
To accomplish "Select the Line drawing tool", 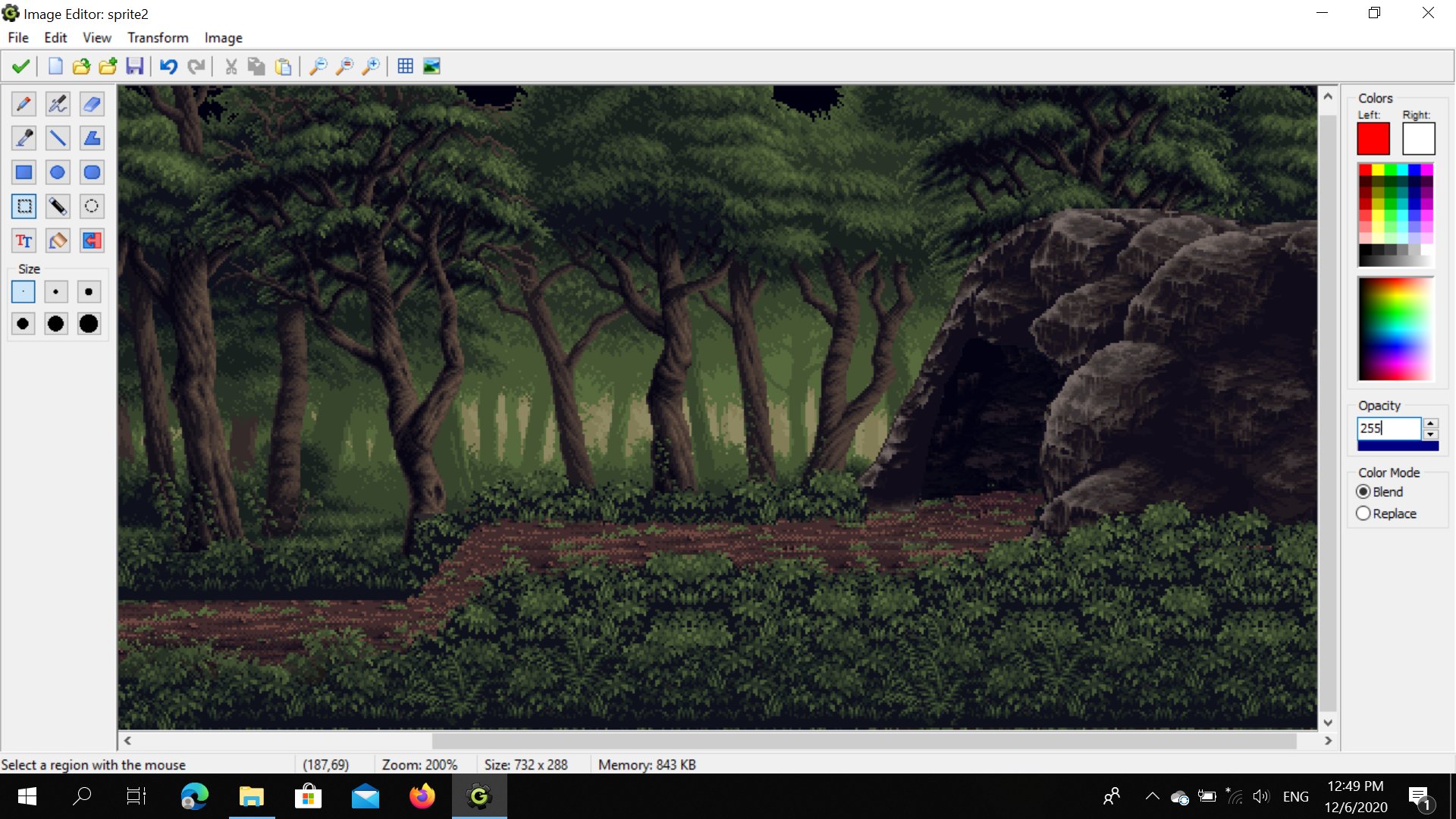I will pos(58,138).
